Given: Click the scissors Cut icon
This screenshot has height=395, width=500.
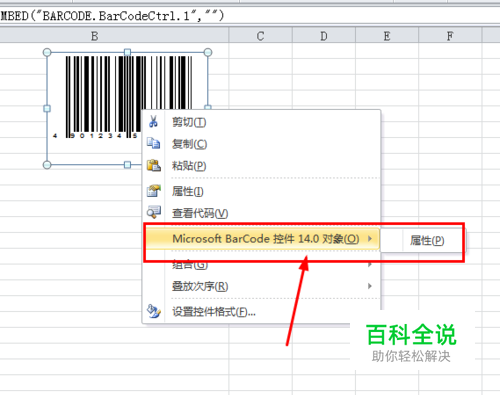Looking at the screenshot, I should (153, 122).
